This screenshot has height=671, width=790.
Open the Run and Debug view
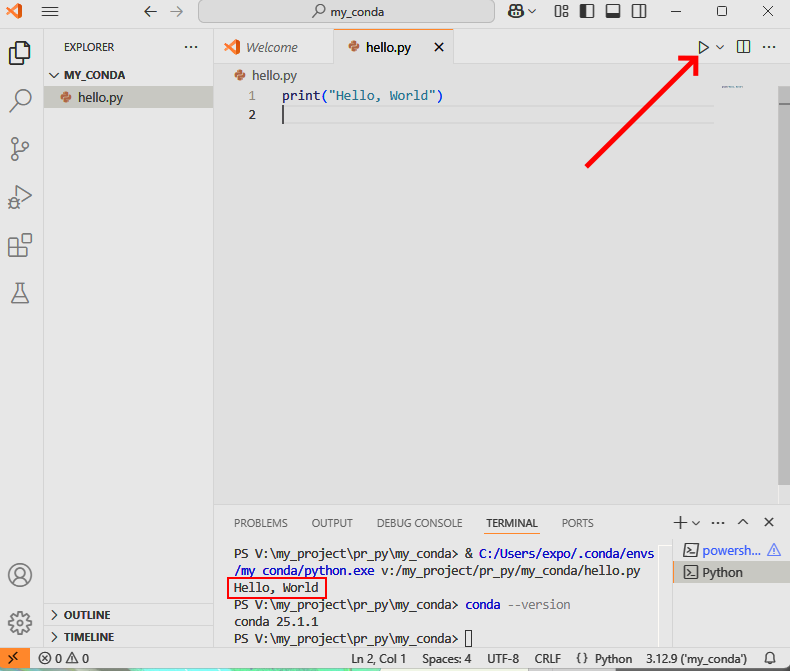[20, 197]
